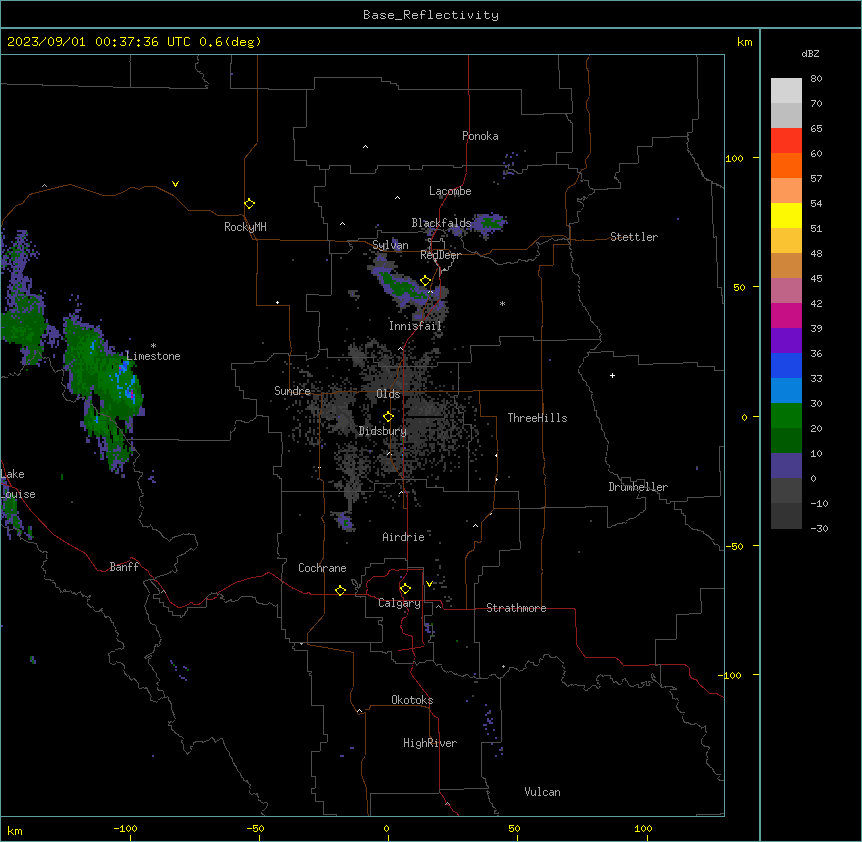Image resolution: width=862 pixels, height=842 pixels.
Task: Click the yellow V marker northwest of RockyMH
Action: coord(175,184)
